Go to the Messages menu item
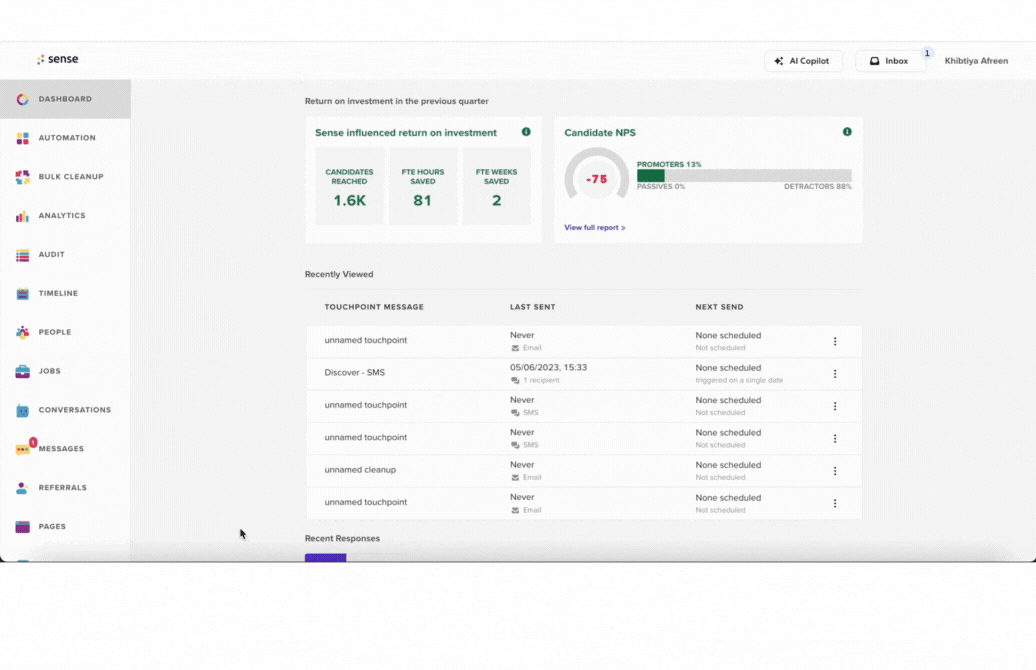The height and width of the screenshot is (670, 1036). coord(65,449)
